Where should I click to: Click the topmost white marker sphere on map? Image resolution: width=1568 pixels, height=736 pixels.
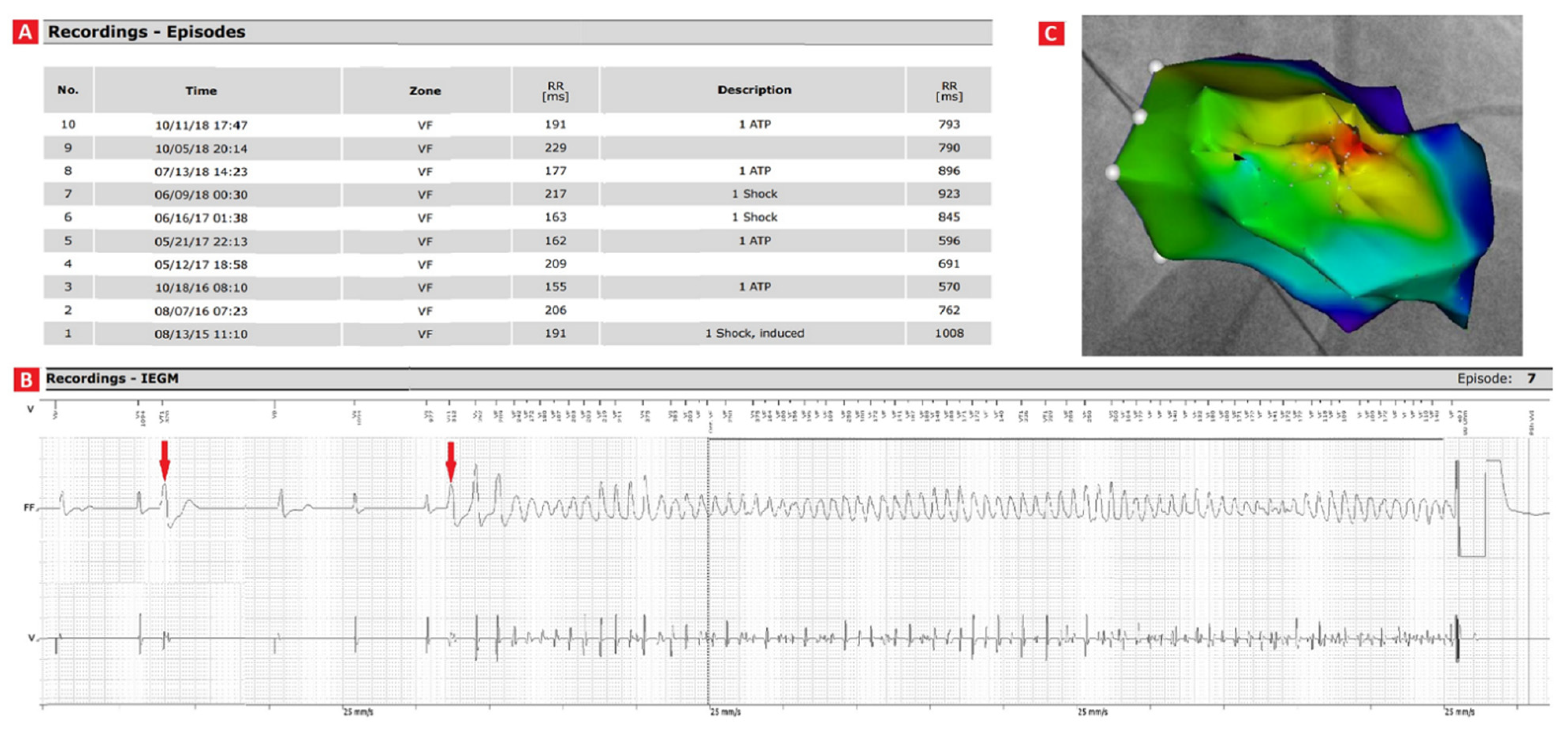pos(1155,66)
